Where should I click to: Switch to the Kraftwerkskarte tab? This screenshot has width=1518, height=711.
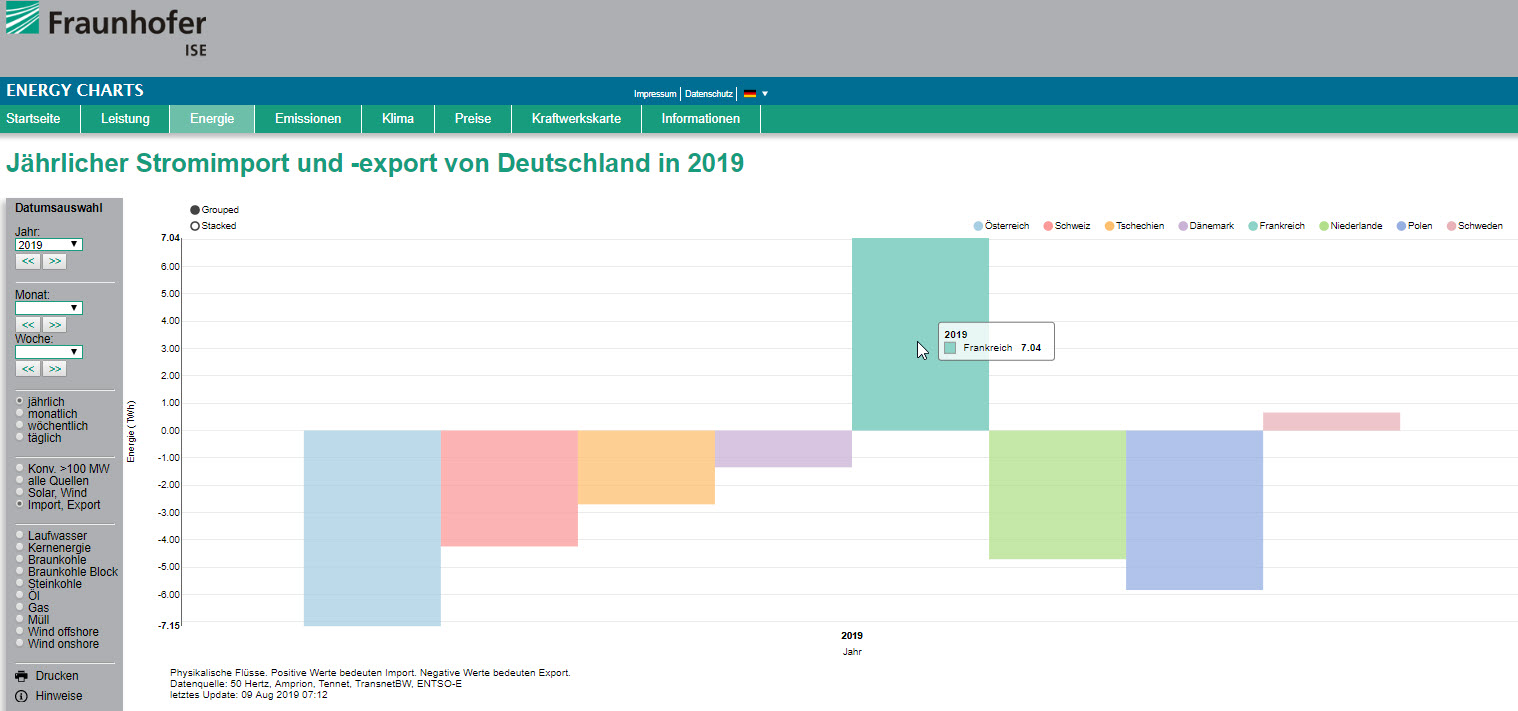[576, 119]
